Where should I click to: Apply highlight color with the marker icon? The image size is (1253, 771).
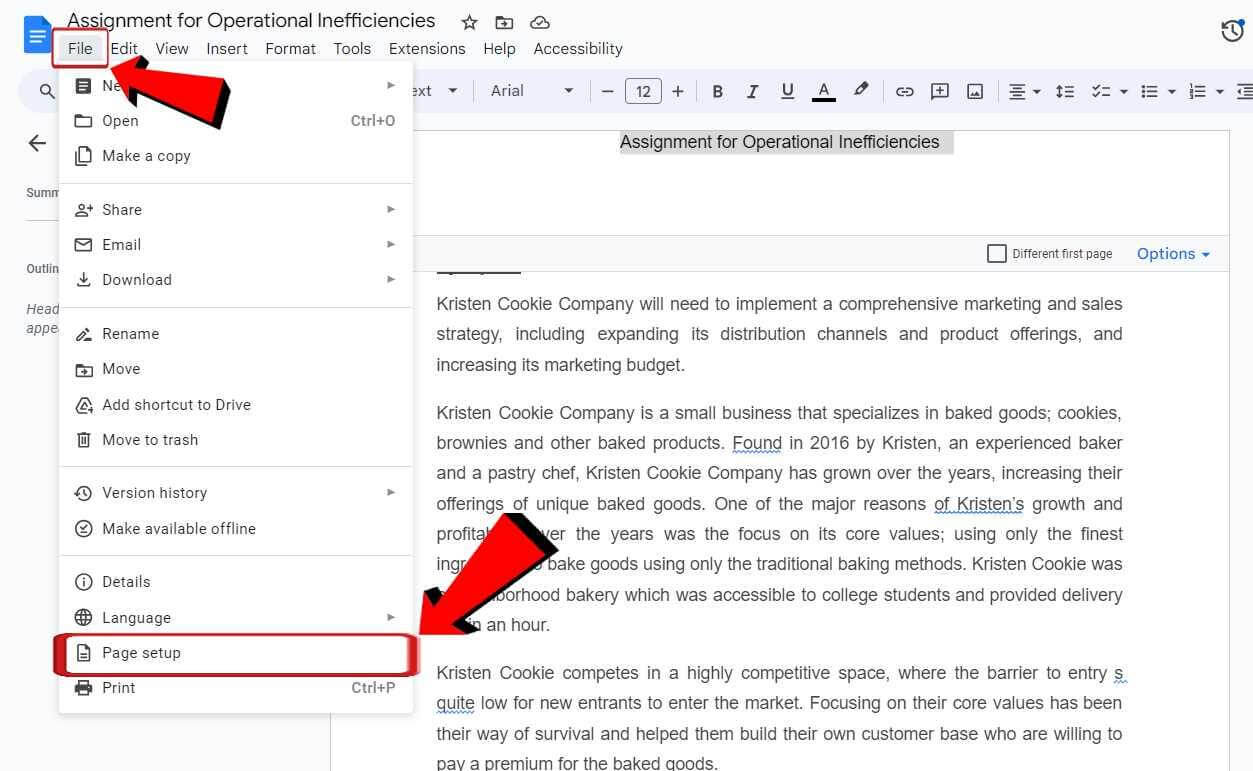(860, 91)
